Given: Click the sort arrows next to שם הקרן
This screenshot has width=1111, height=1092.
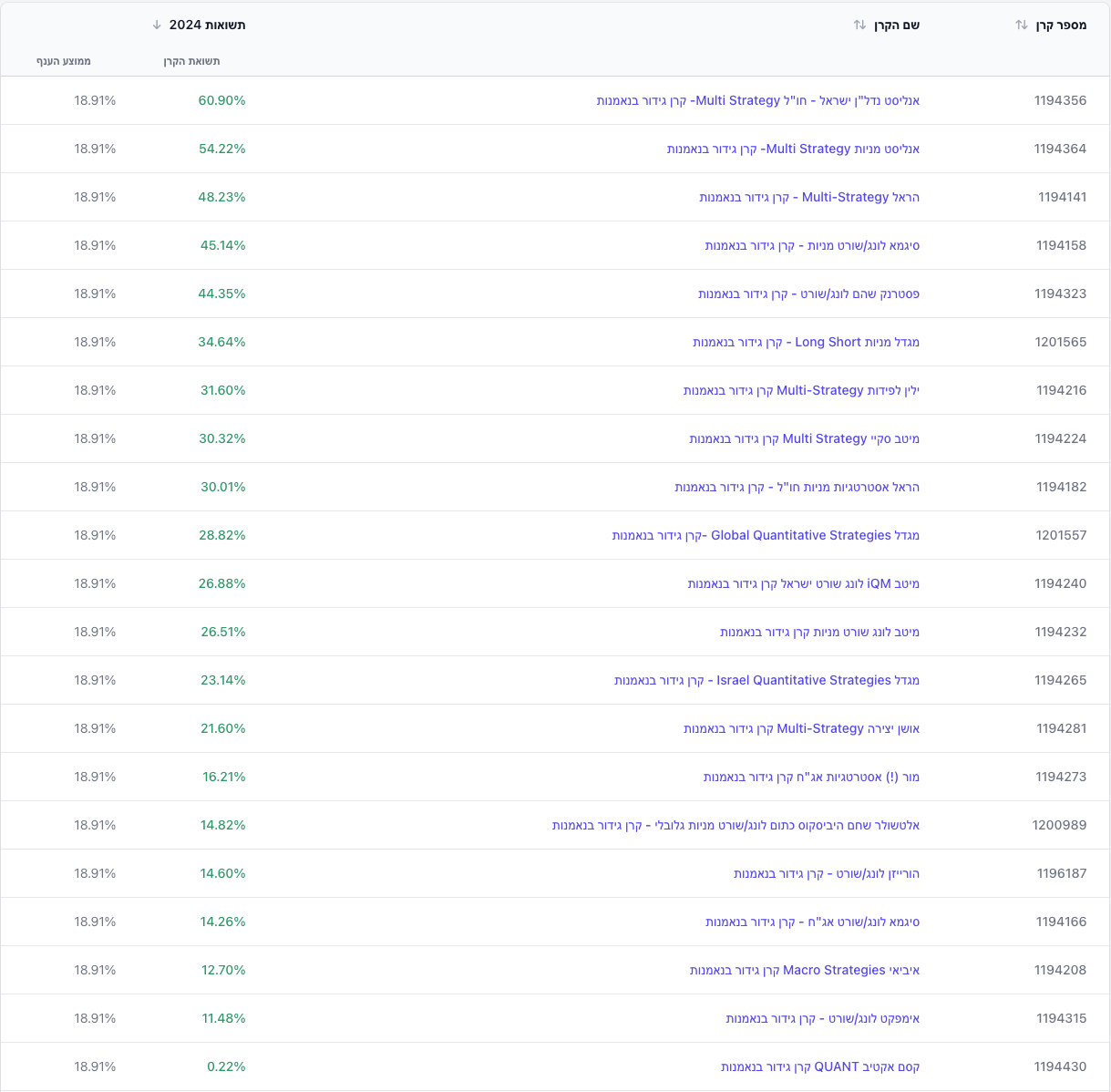Looking at the screenshot, I should (859, 25).
